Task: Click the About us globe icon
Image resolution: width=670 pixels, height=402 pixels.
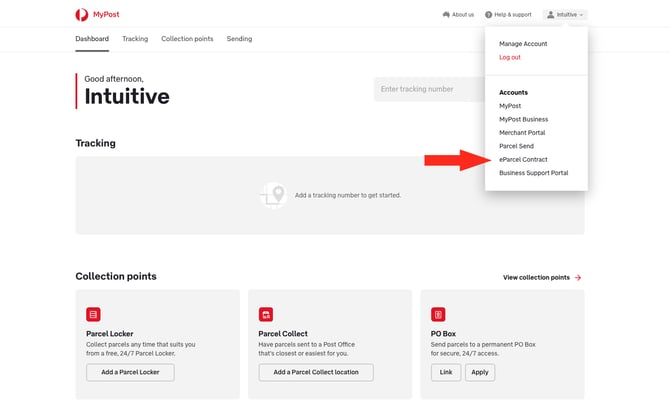Action: coord(446,15)
